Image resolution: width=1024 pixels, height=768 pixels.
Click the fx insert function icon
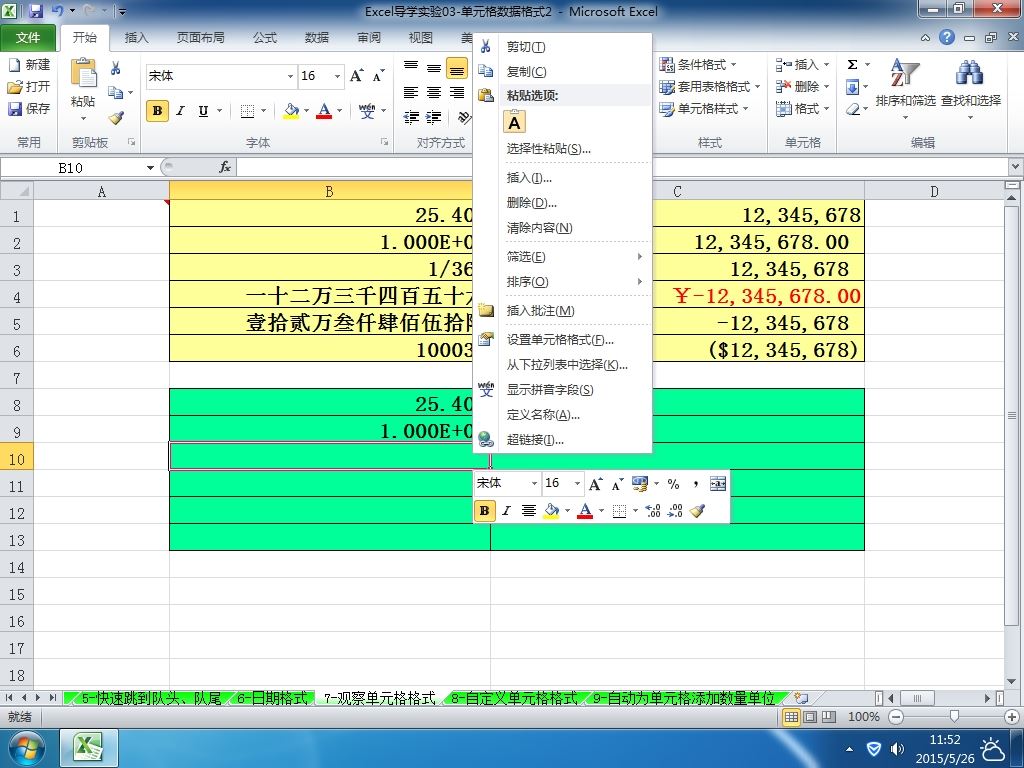(225, 167)
